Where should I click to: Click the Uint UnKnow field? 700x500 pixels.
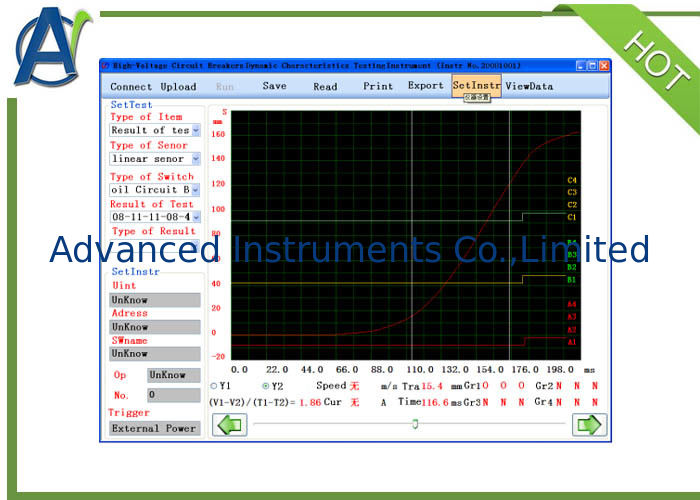155,300
